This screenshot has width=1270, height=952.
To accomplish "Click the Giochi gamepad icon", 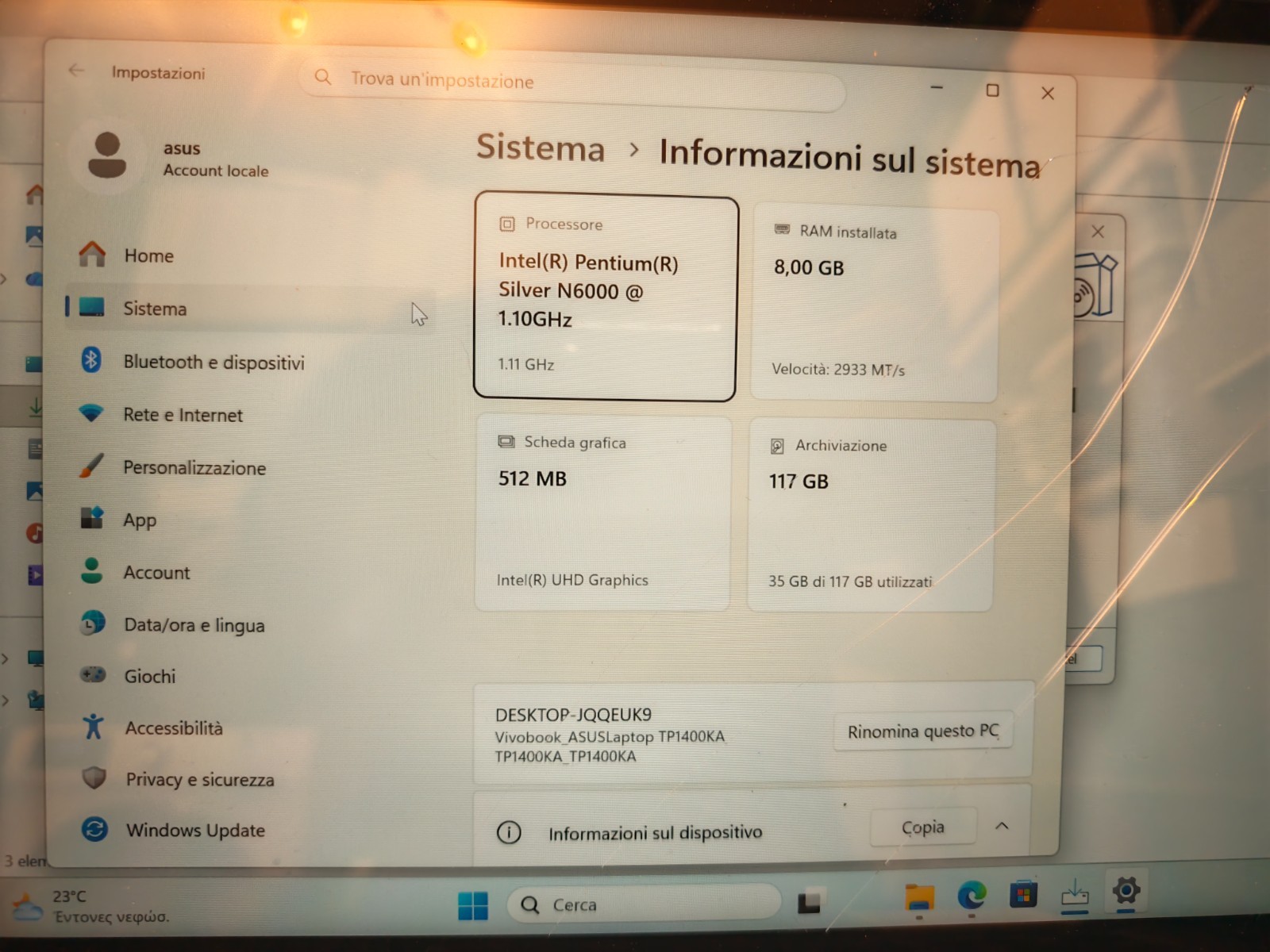I will pyautogui.click(x=93, y=674).
